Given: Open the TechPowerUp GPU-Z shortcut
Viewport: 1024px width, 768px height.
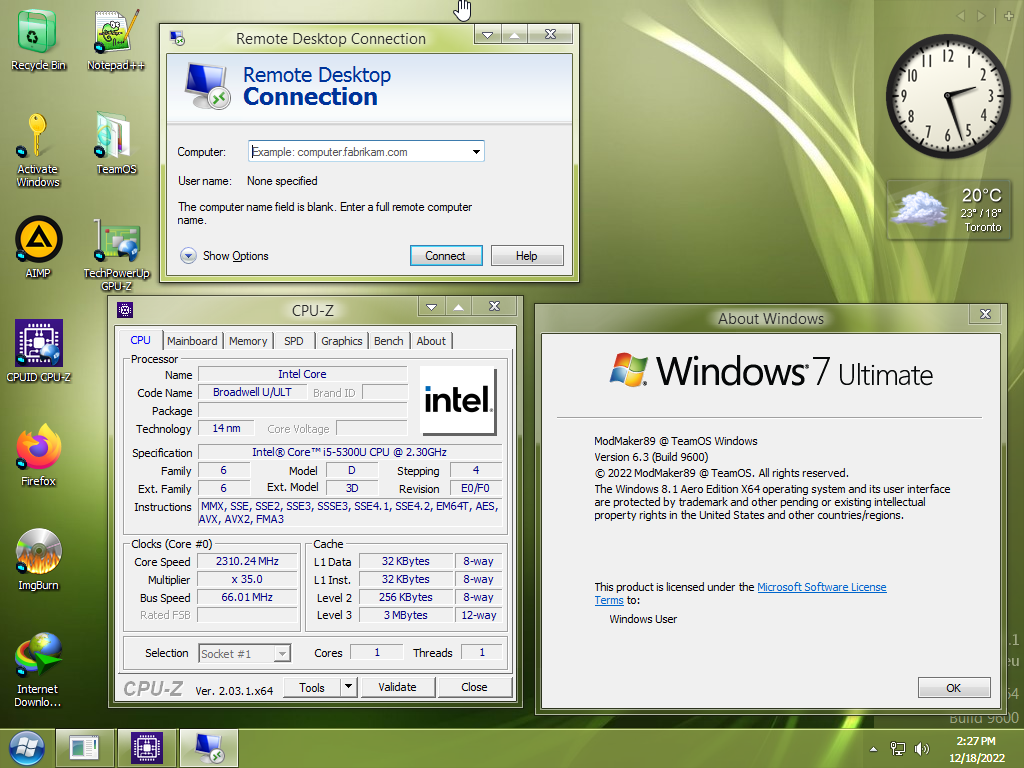Looking at the screenshot, I should (116, 243).
